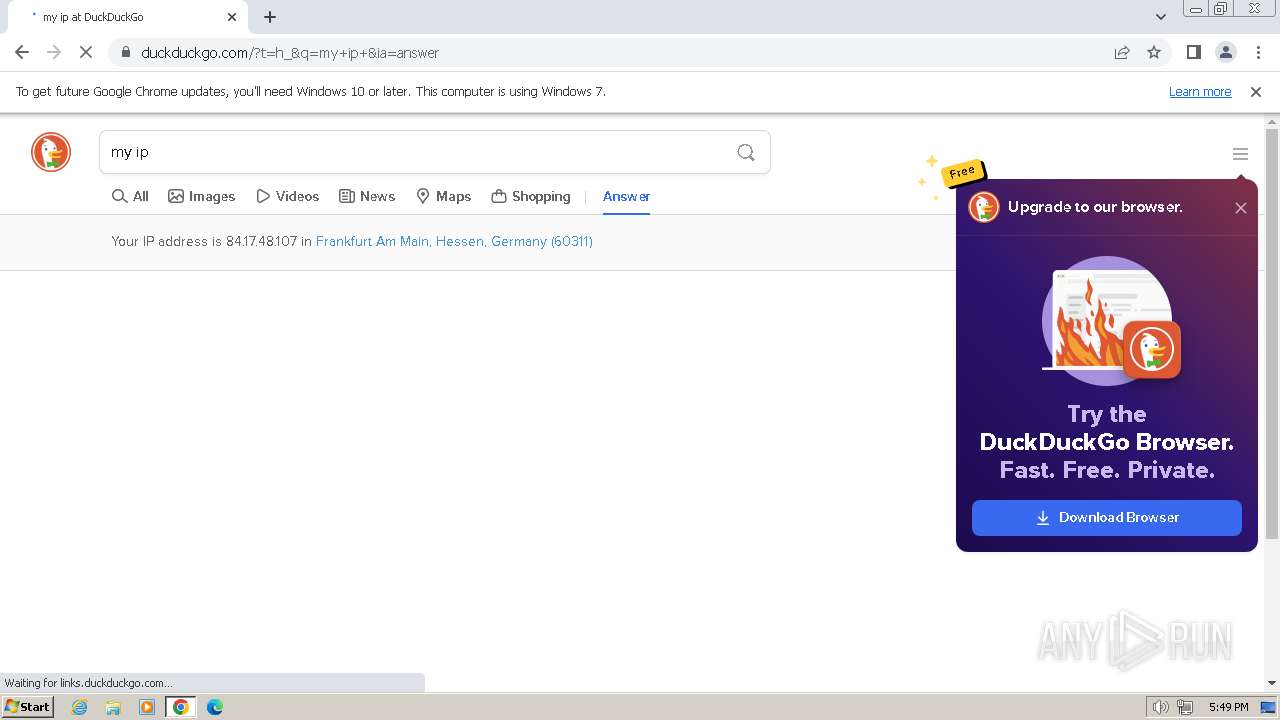Open the Learn more link
Image resolution: width=1280 pixels, height=720 pixels.
coord(1200,92)
